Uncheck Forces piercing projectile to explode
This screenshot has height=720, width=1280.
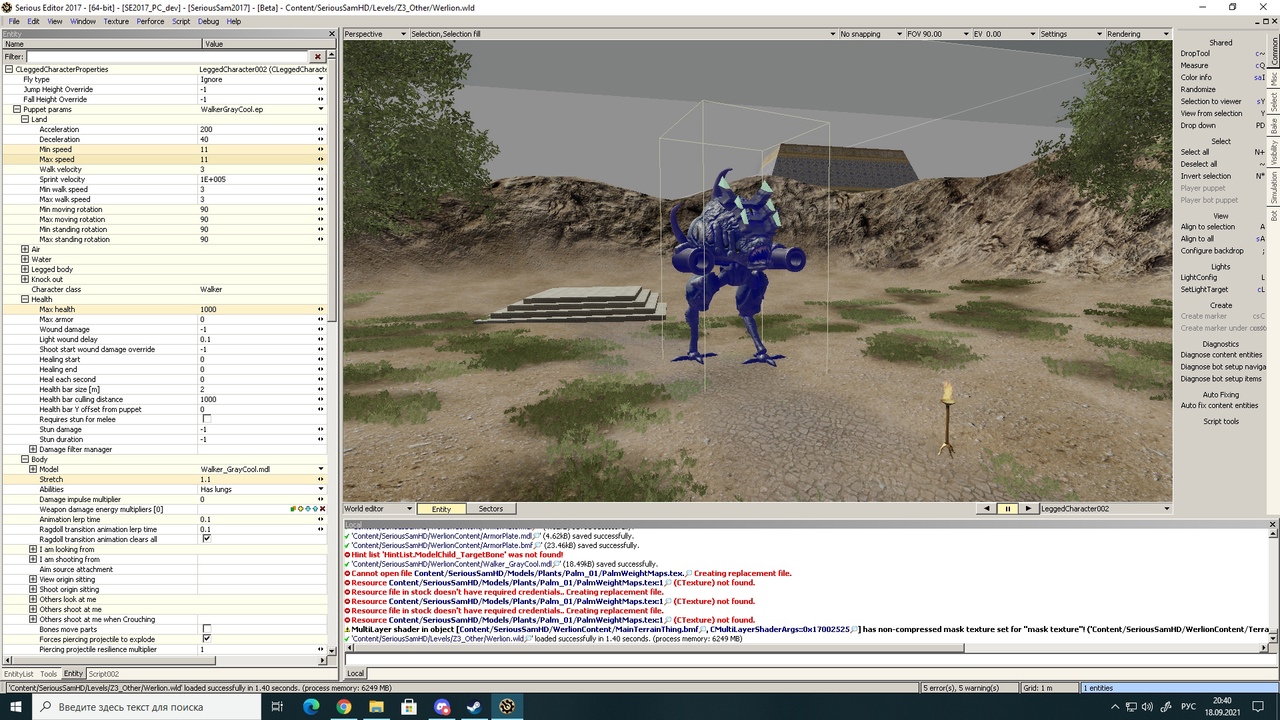(207, 639)
